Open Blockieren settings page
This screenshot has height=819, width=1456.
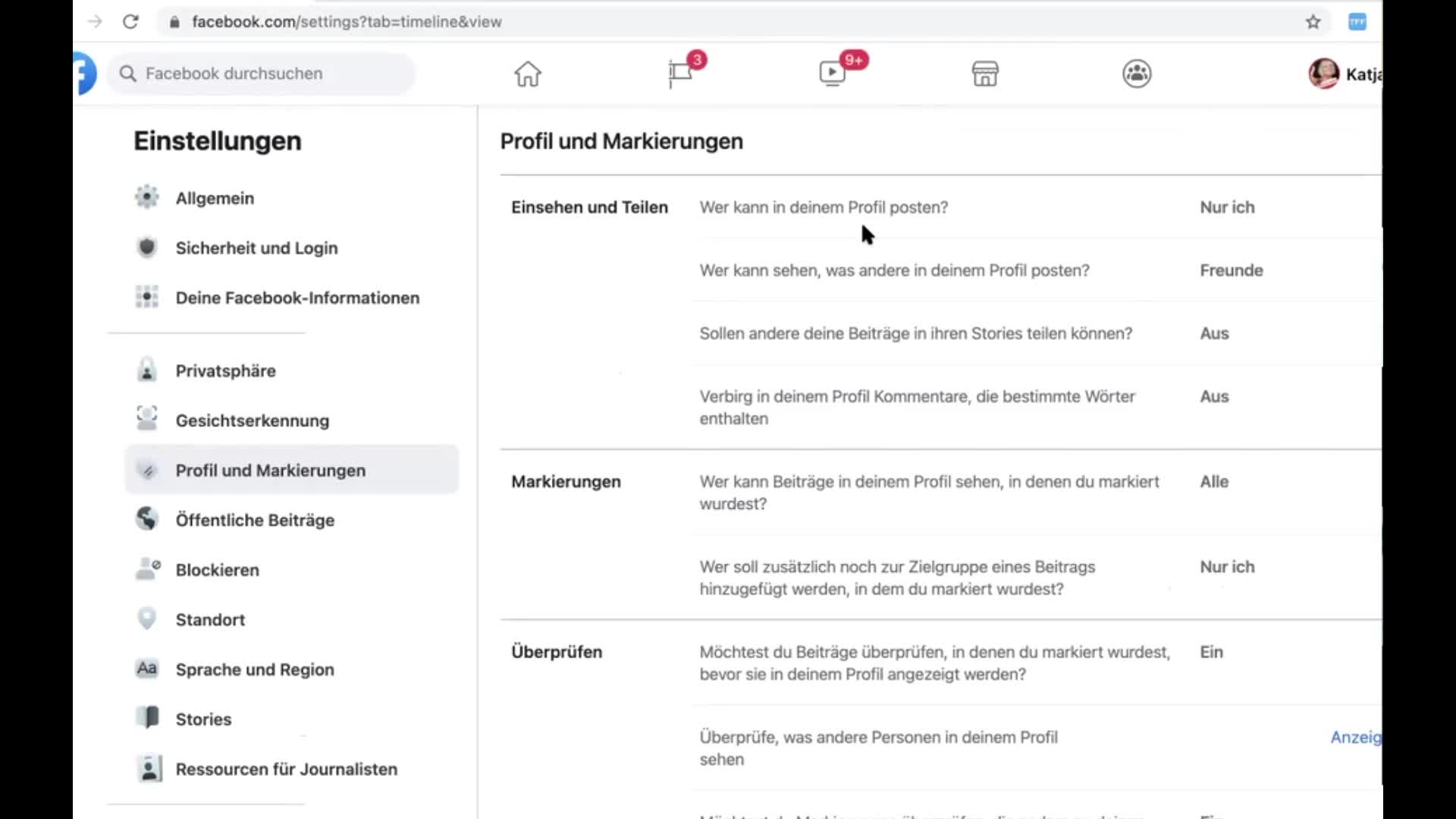(217, 570)
